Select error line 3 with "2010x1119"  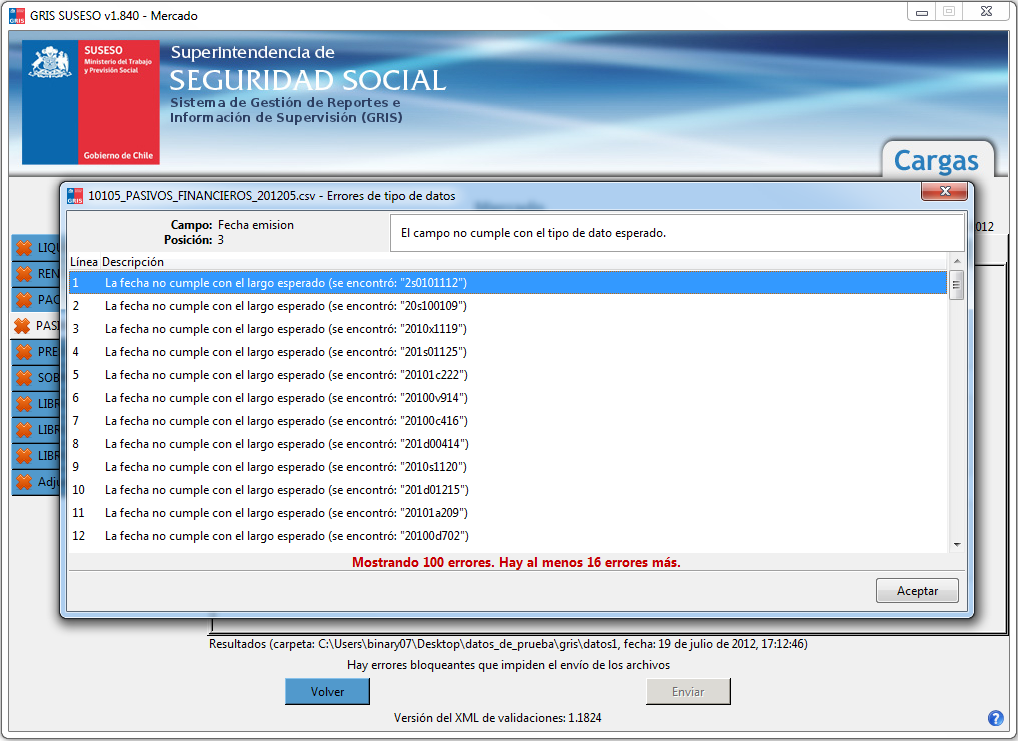pos(508,329)
